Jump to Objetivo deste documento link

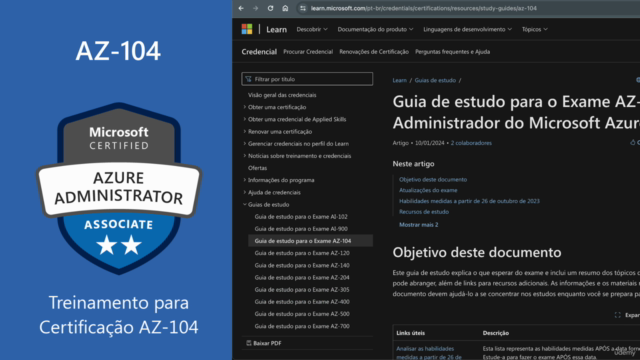click(433, 180)
